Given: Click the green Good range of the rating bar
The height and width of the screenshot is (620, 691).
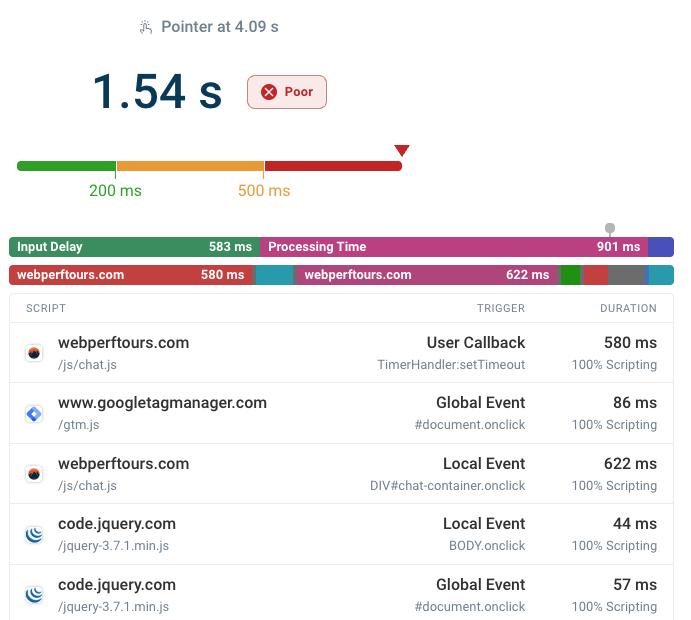Looking at the screenshot, I should click(x=66, y=166).
